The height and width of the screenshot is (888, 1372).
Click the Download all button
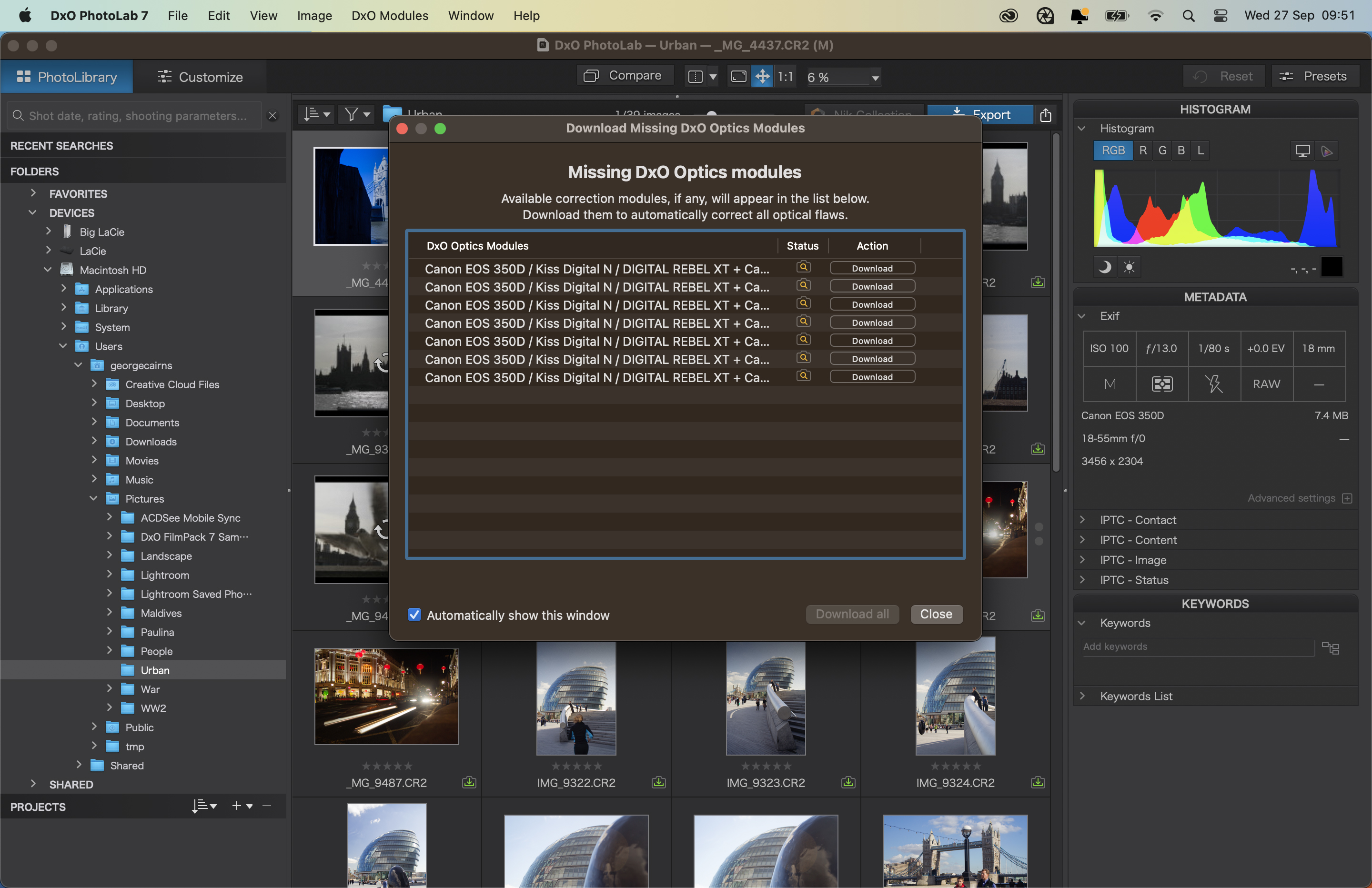852,614
